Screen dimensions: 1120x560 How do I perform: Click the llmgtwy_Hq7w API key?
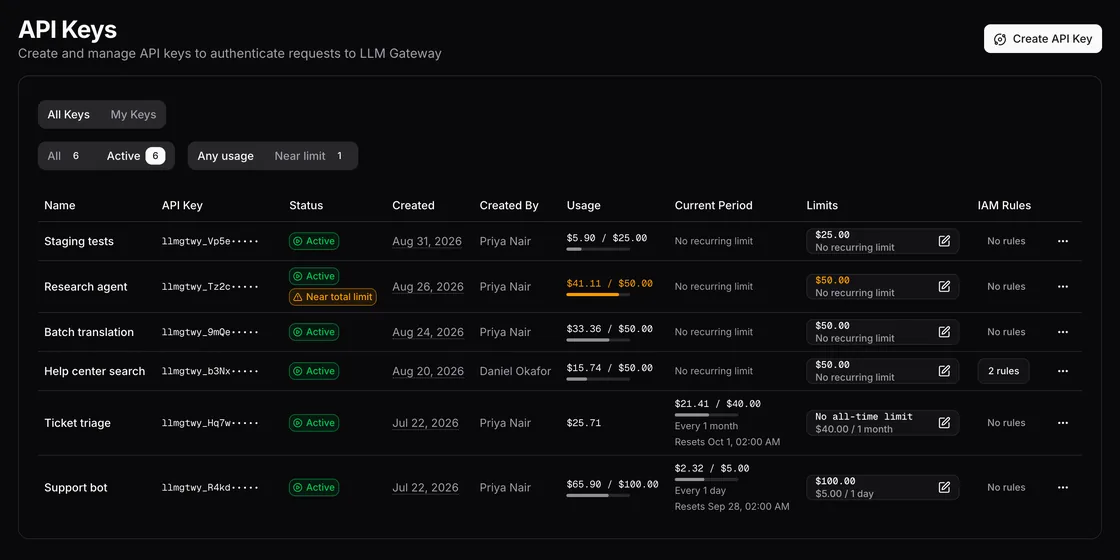(210, 423)
